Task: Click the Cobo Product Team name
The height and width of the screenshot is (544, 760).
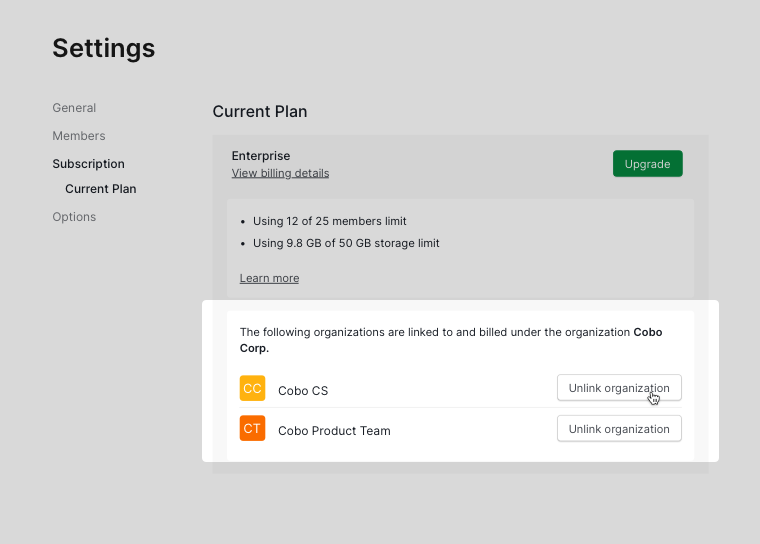Action: click(x=334, y=431)
